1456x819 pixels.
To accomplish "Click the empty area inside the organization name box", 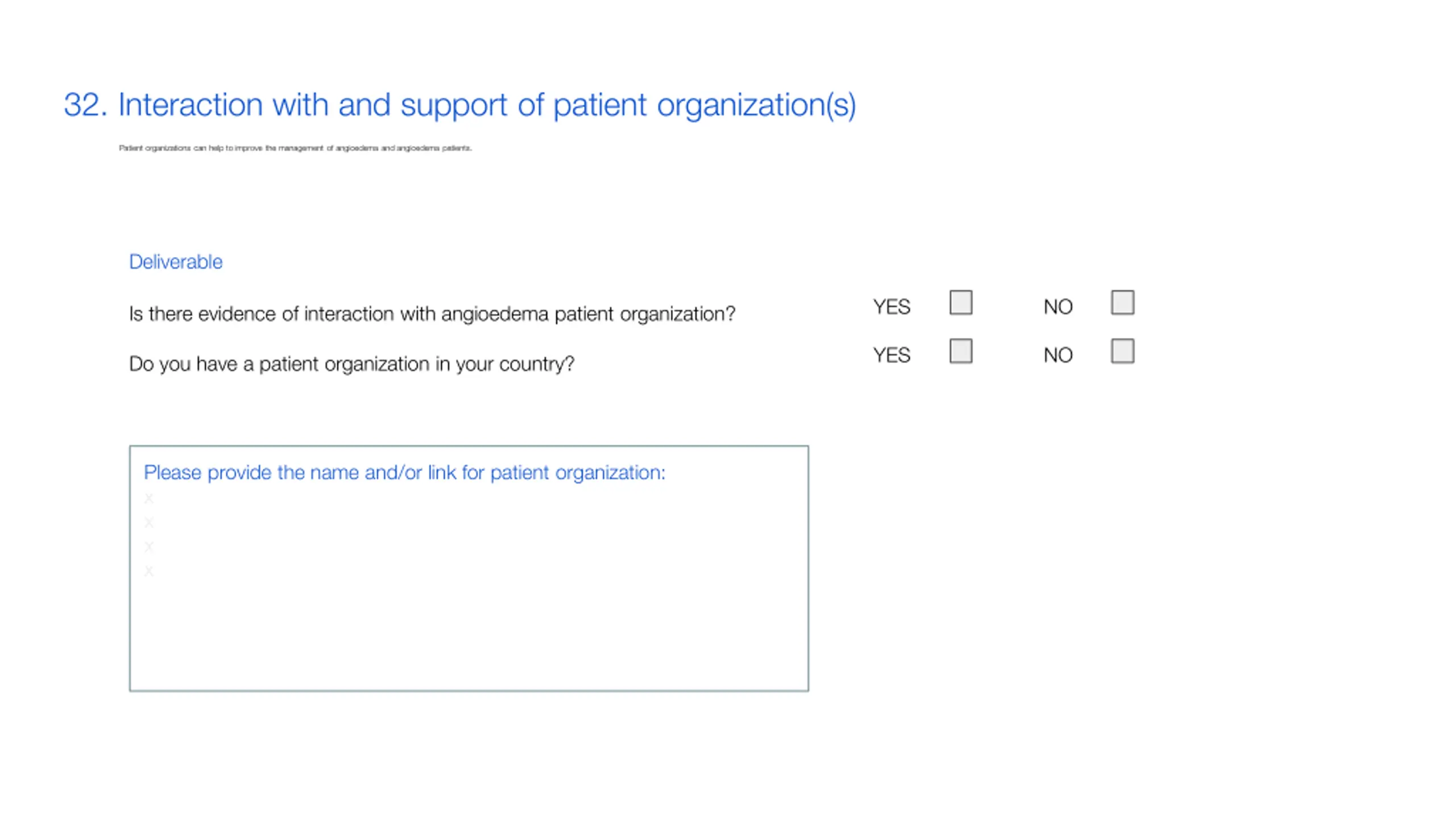I will tap(469, 631).
